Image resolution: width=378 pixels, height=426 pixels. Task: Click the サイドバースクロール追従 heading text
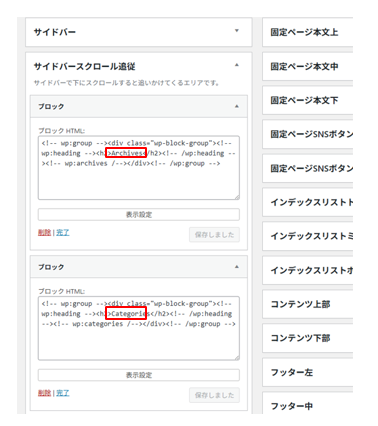pos(84,66)
